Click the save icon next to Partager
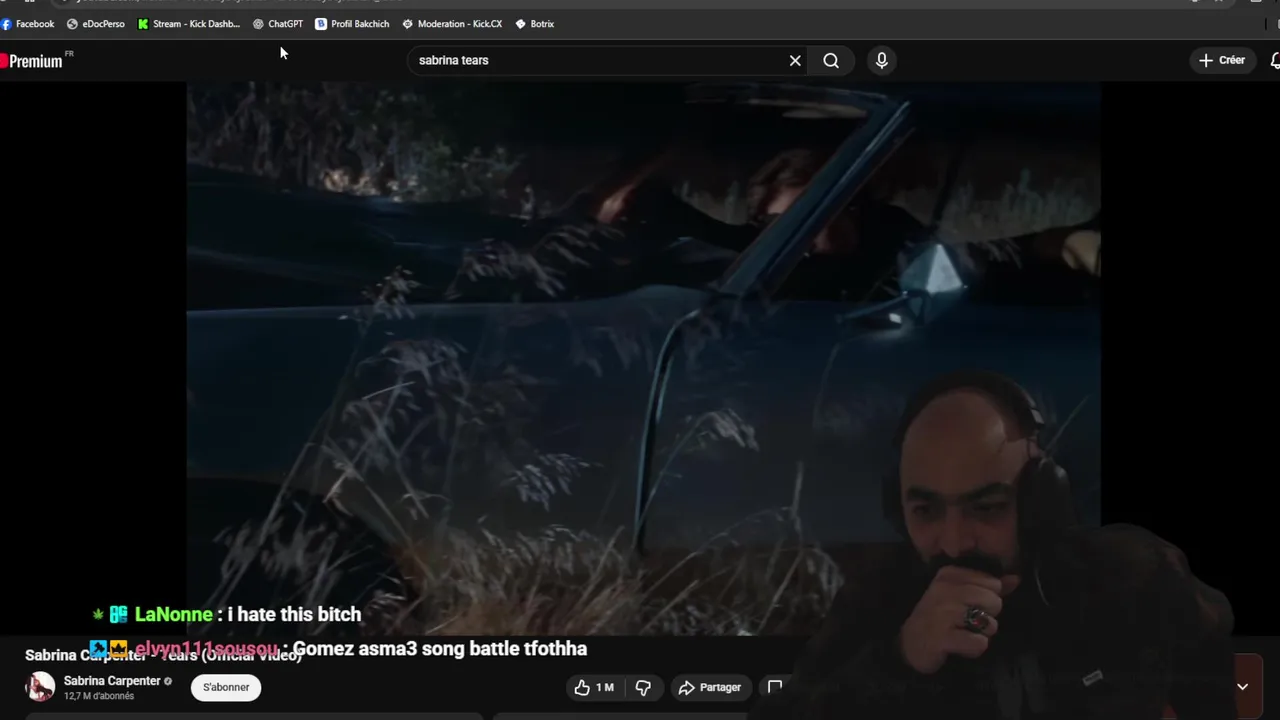The height and width of the screenshot is (720, 1280). point(775,687)
